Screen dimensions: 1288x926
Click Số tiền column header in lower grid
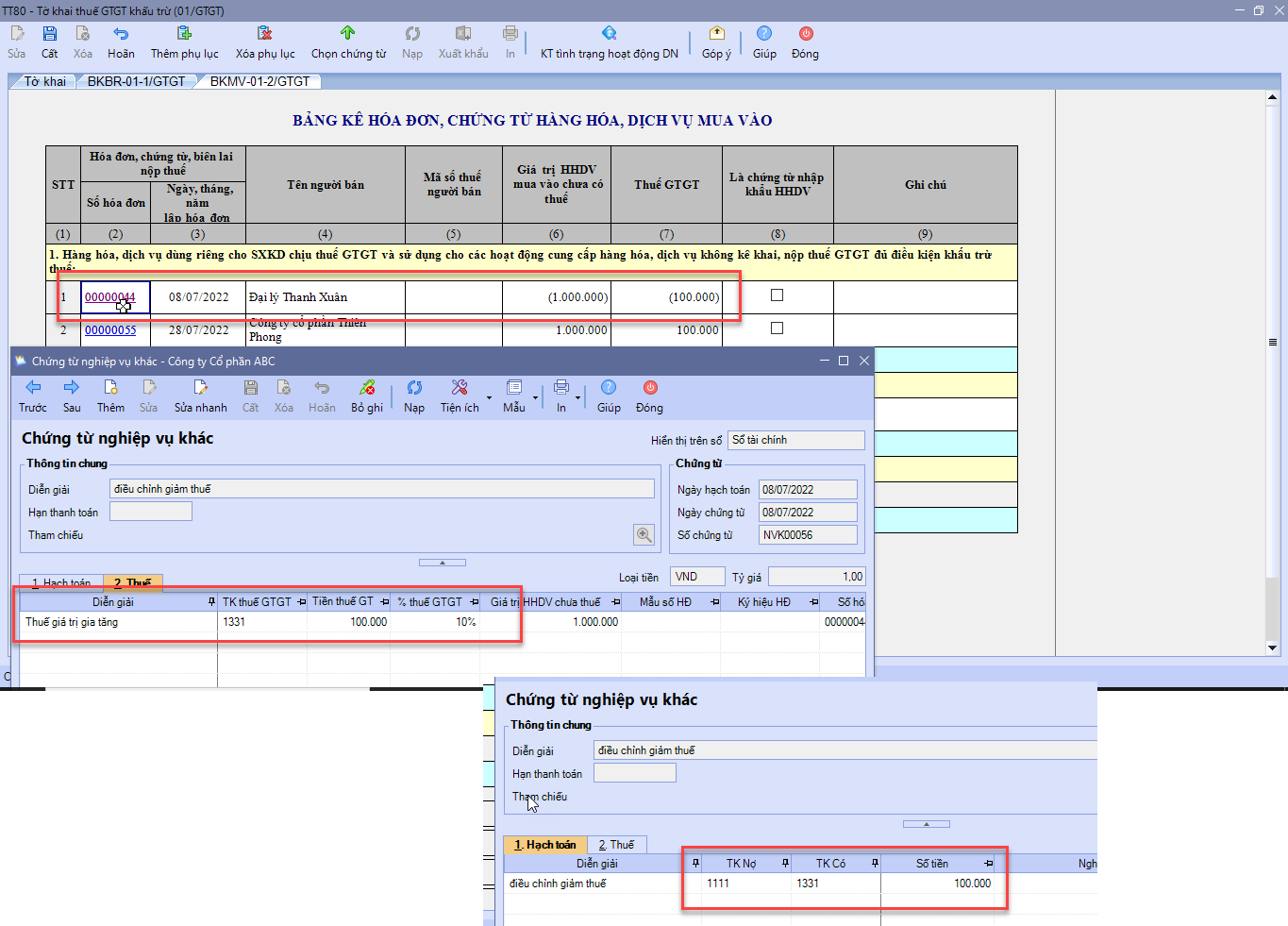click(932, 864)
